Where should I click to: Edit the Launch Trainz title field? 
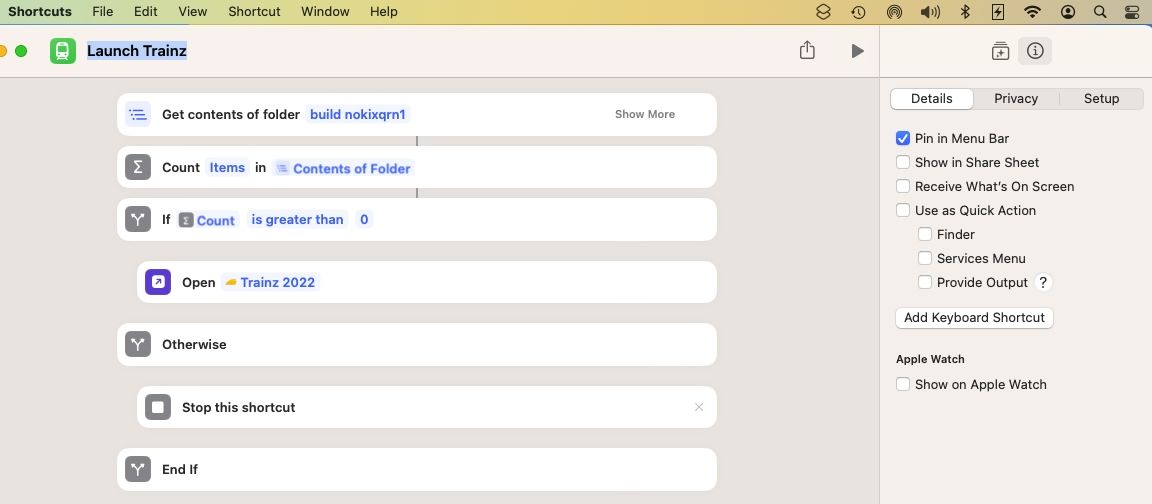click(x=137, y=51)
